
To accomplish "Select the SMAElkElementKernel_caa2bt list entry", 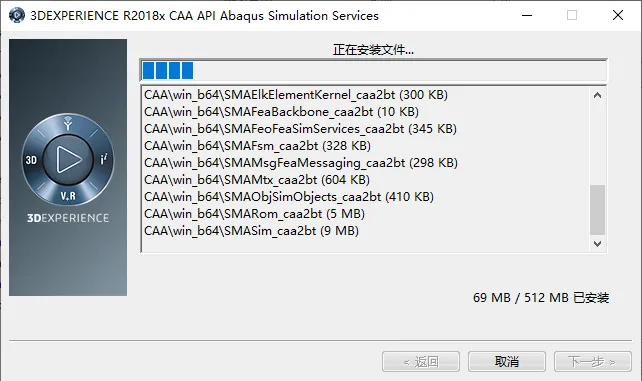I will tap(296, 95).
